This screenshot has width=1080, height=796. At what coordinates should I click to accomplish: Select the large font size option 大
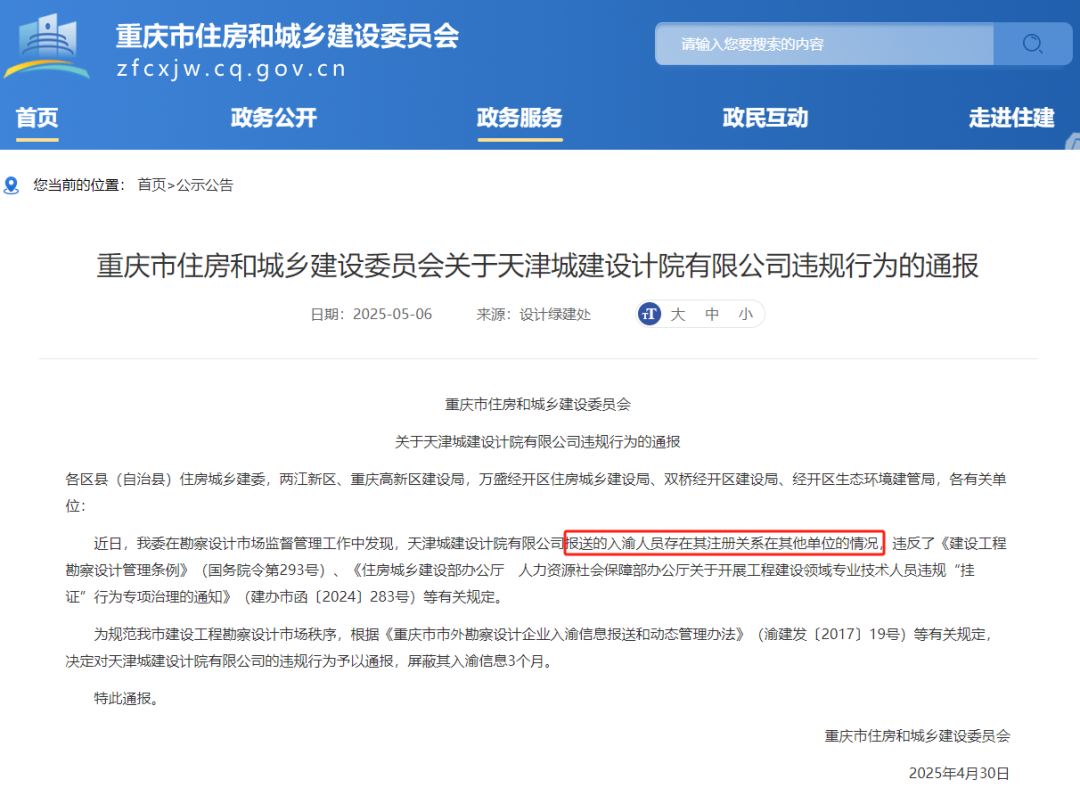[x=678, y=314]
